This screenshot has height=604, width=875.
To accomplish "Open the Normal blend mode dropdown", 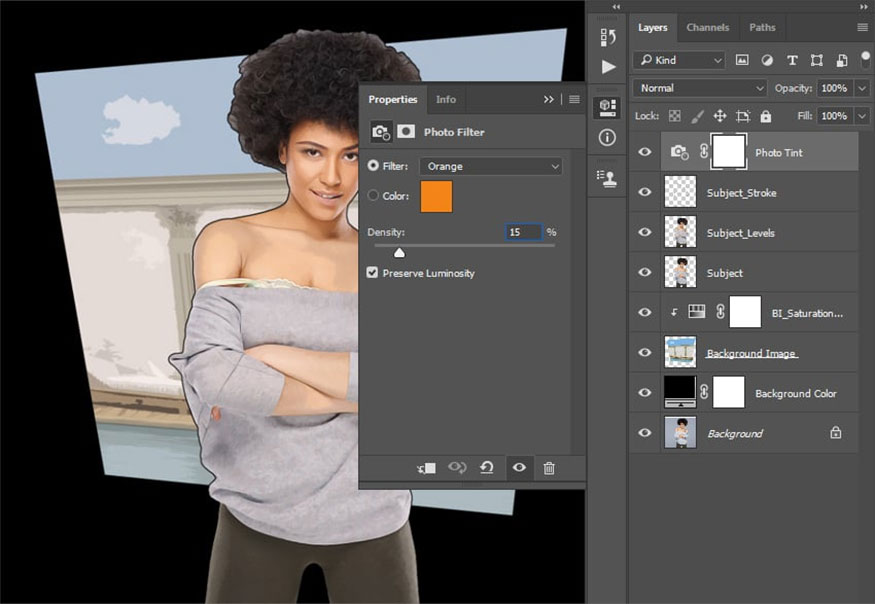I will 701,88.
